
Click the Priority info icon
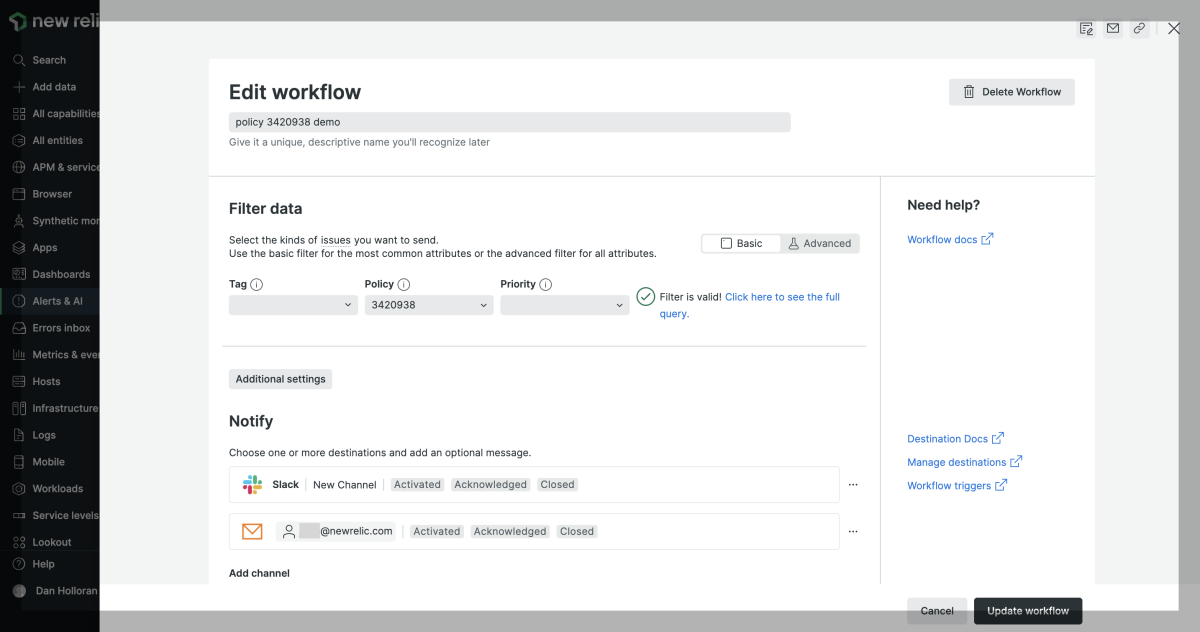tap(546, 285)
